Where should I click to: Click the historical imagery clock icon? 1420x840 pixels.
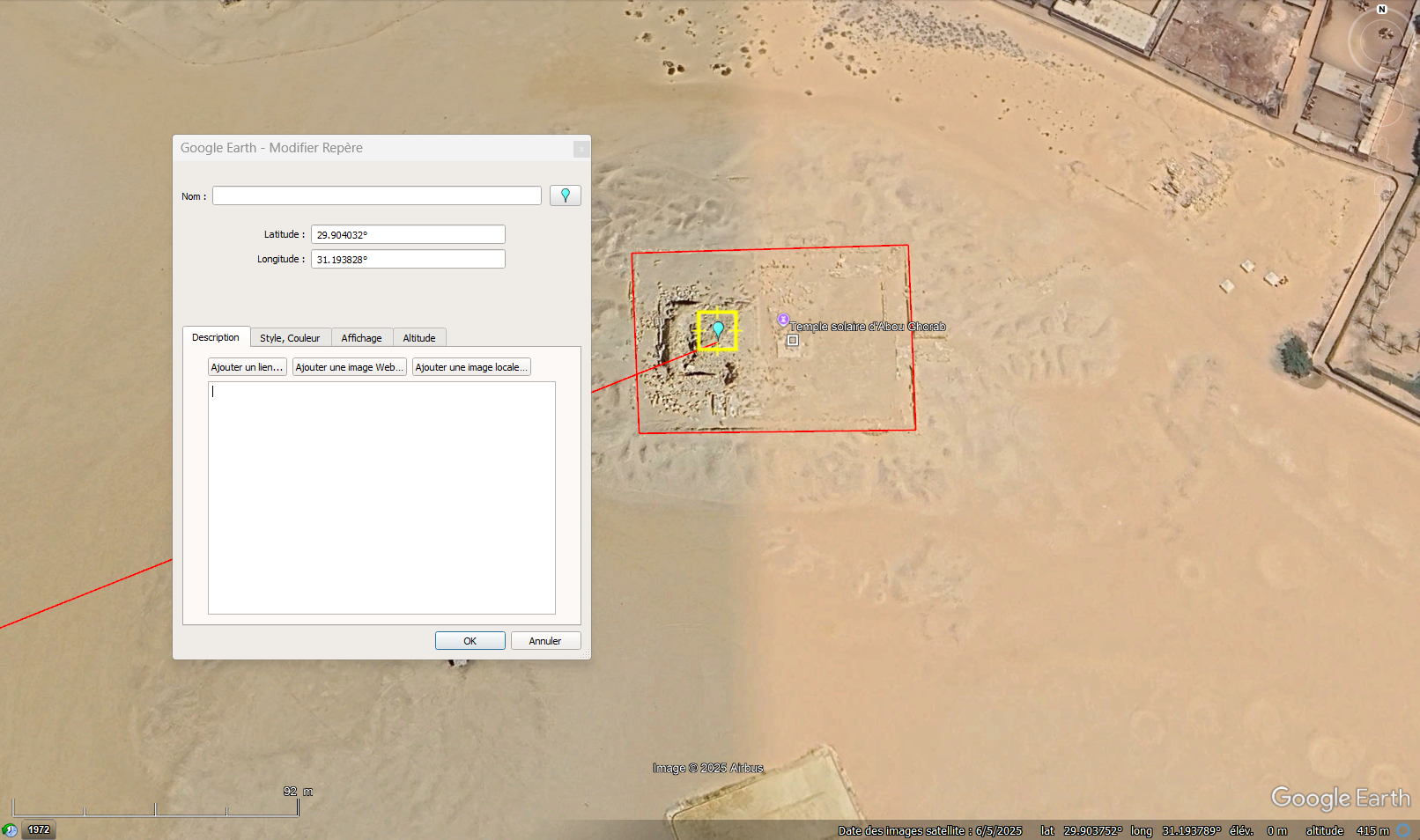click(10, 829)
